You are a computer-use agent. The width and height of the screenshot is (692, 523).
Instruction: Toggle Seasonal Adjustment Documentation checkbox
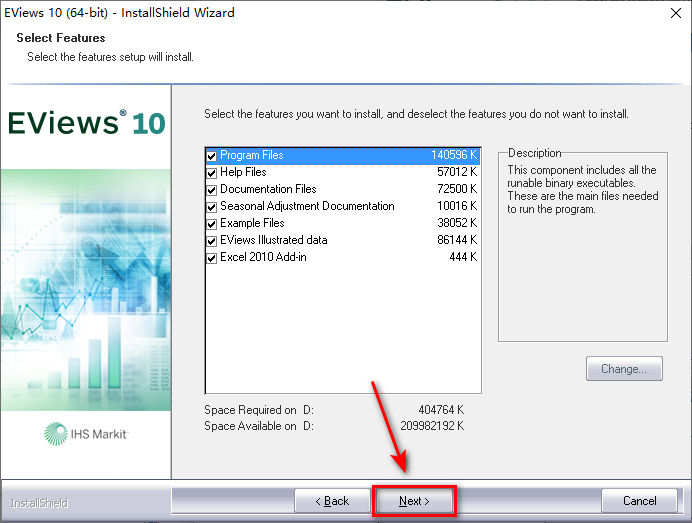click(212, 207)
